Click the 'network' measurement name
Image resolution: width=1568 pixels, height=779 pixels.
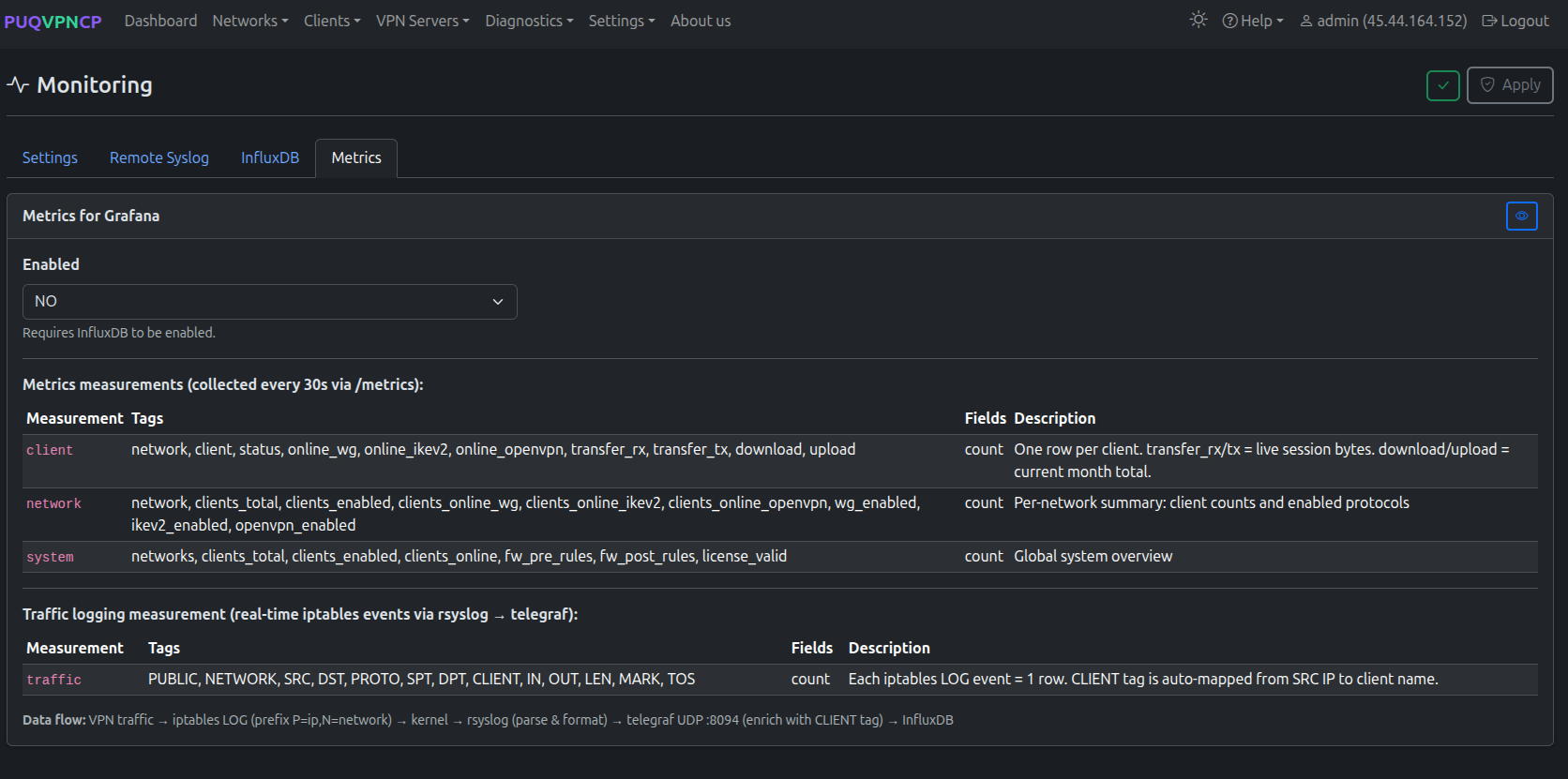point(53,504)
